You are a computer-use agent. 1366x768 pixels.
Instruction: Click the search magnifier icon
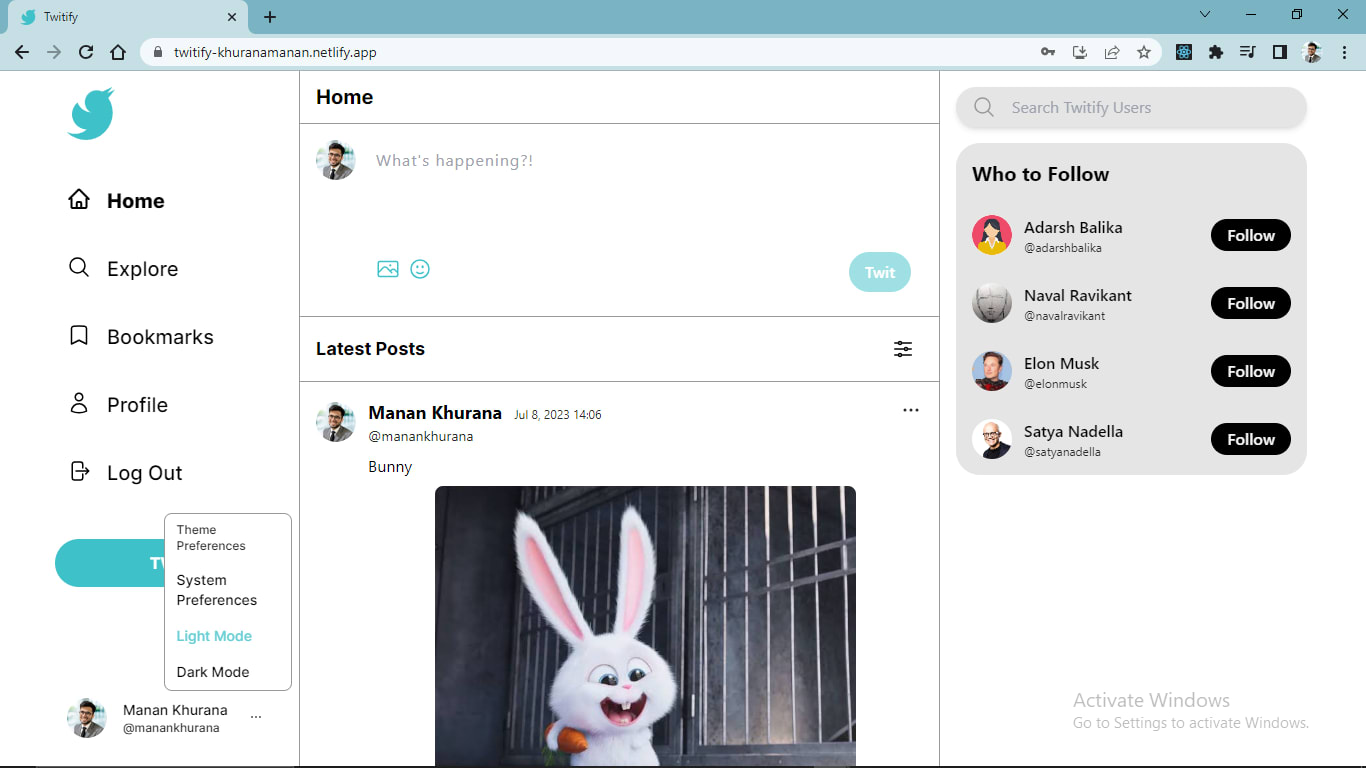[x=984, y=107]
